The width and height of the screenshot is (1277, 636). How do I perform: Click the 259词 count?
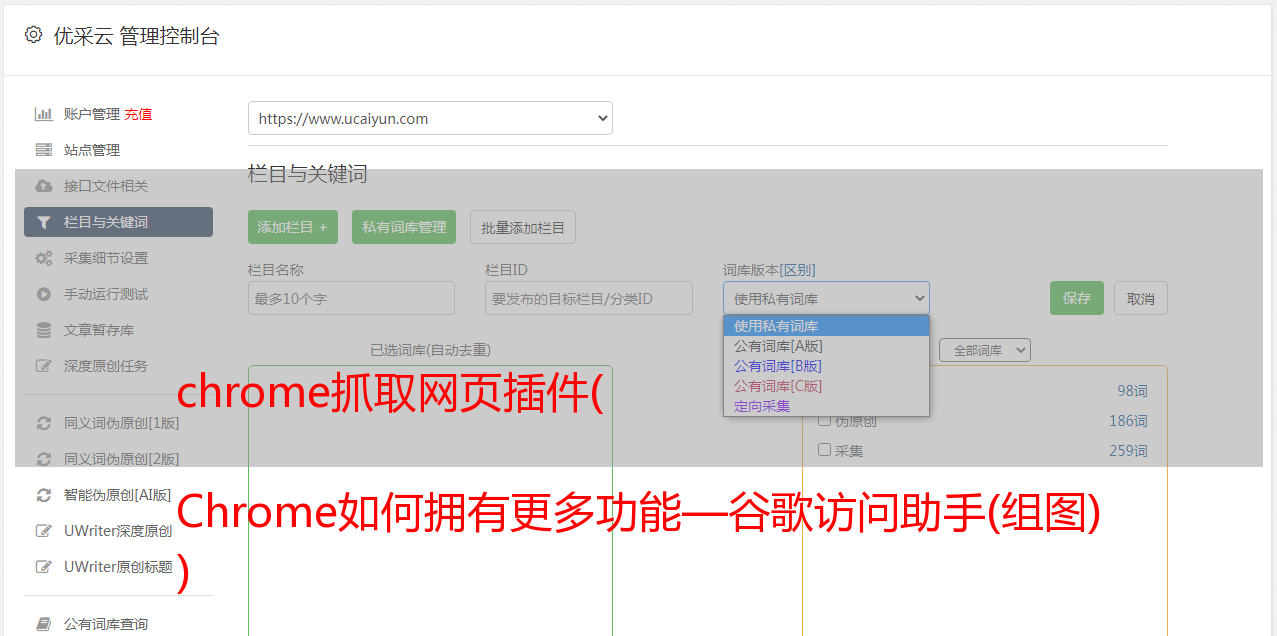tap(1128, 451)
